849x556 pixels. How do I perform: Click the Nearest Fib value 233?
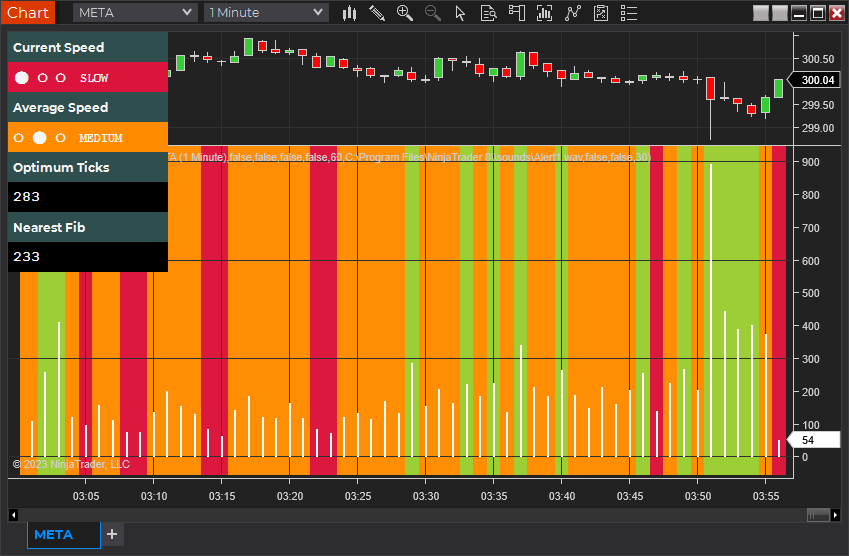(27, 257)
